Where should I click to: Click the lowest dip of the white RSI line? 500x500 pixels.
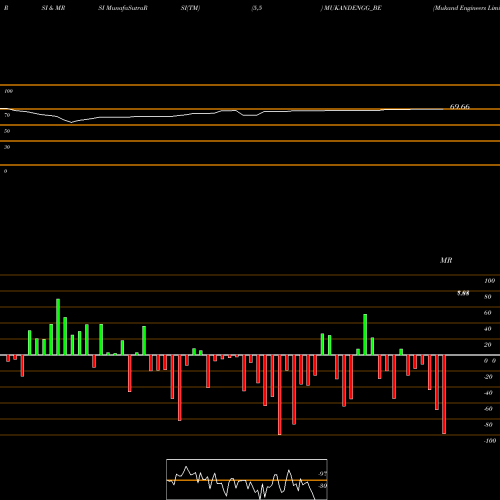click(x=71, y=122)
